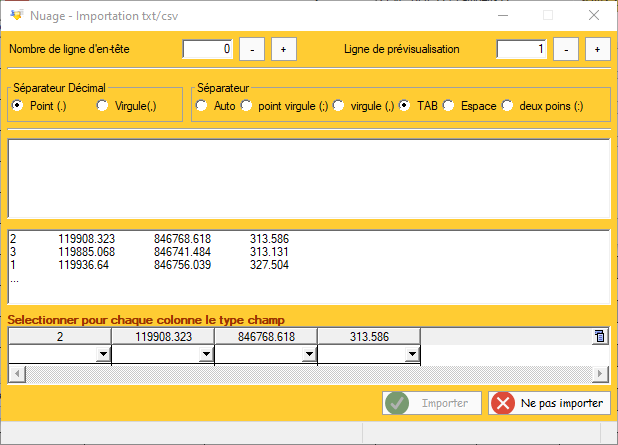The width and height of the screenshot is (618, 445).
Task: Decrease header line count with minus
Action: click(x=252, y=49)
